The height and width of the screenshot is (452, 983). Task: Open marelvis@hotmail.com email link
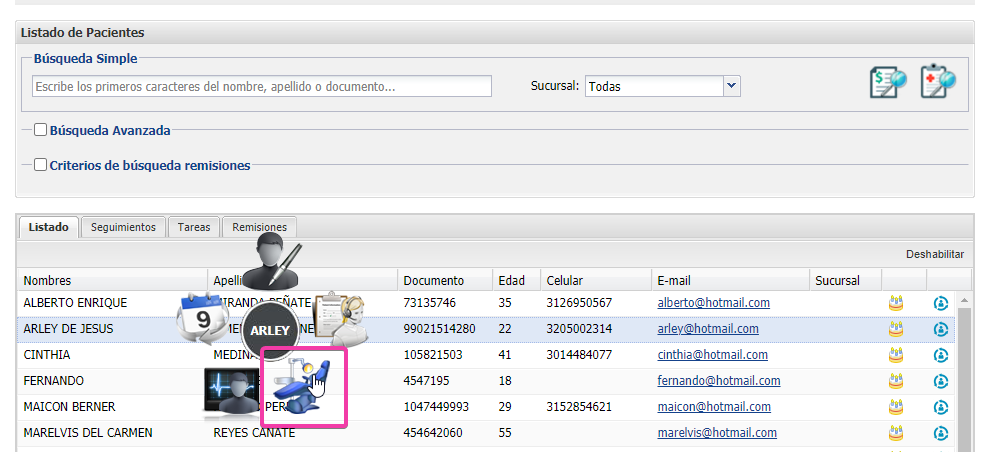pos(717,433)
